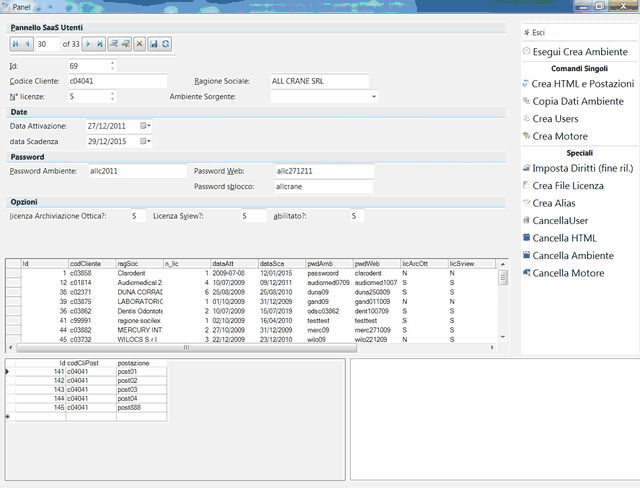The image size is (640, 488).
Task: Click the postazione column header
Action: point(141,363)
